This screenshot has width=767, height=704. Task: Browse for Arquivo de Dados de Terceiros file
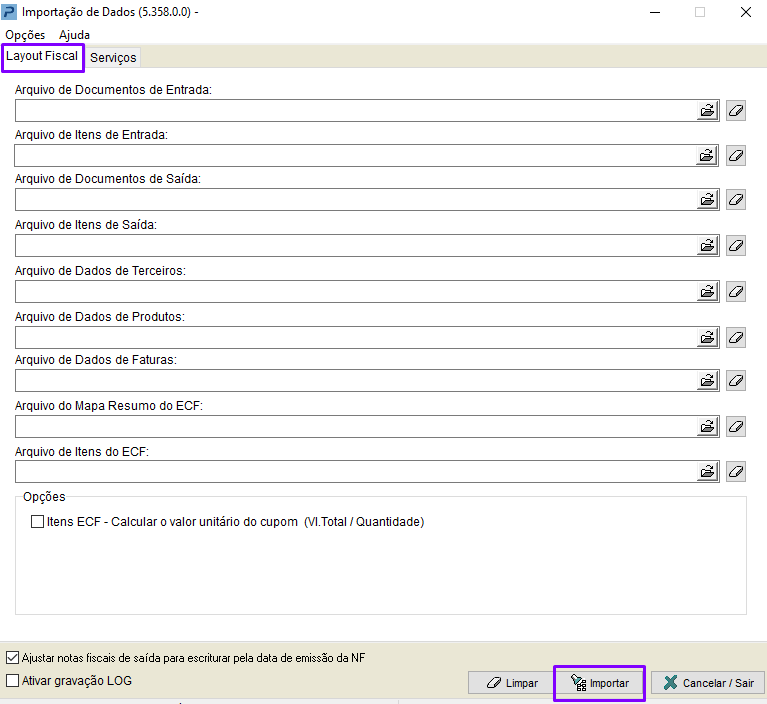pyautogui.click(x=707, y=292)
